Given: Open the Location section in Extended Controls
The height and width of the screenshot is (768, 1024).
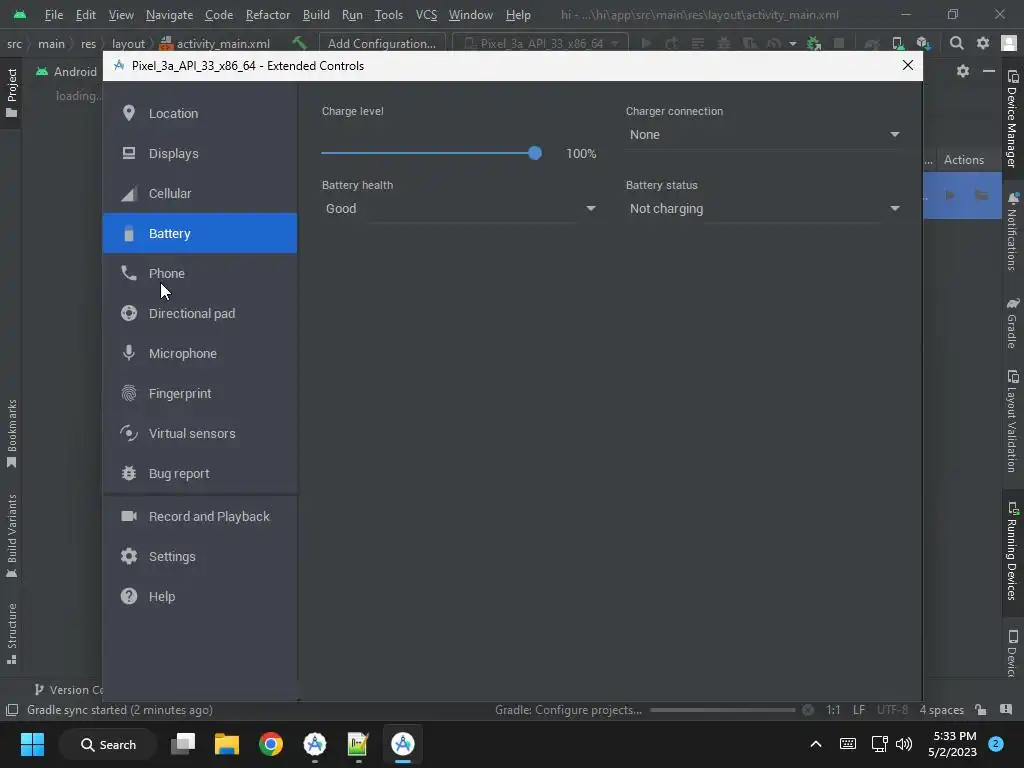Looking at the screenshot, I should coord(199,113).
